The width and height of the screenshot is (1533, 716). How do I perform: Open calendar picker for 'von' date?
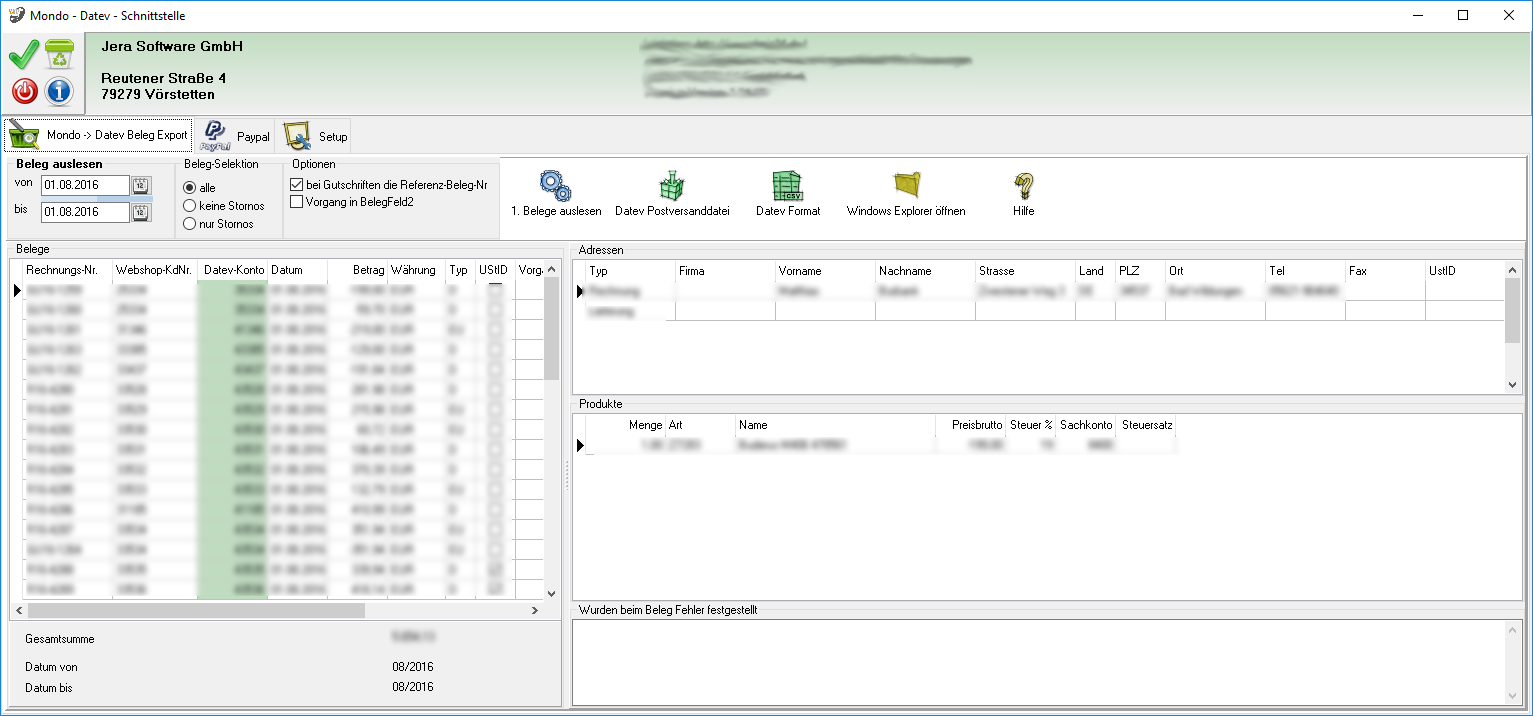(141, 186)
